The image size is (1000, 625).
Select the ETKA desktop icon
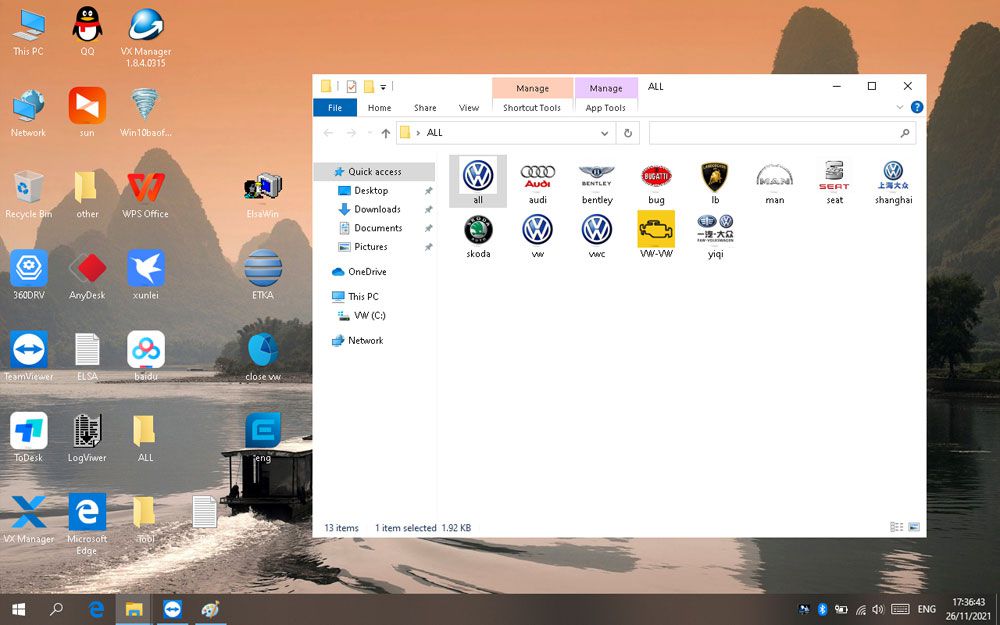click(x=263, y=274)
